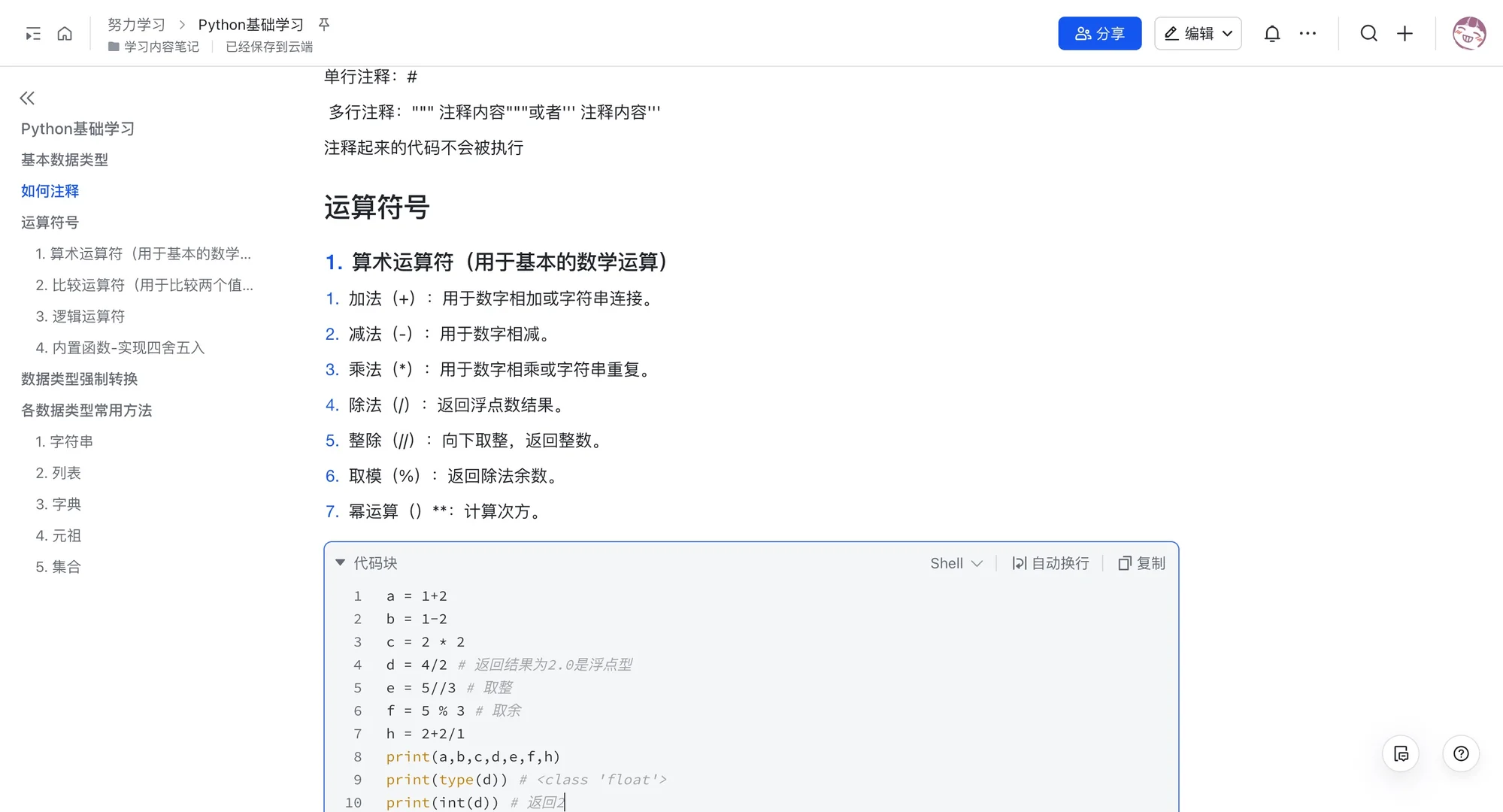Click the outline toggle icon top-left corner
The width and height of the screenshot is (1503, 812).
tap(32, 33)
